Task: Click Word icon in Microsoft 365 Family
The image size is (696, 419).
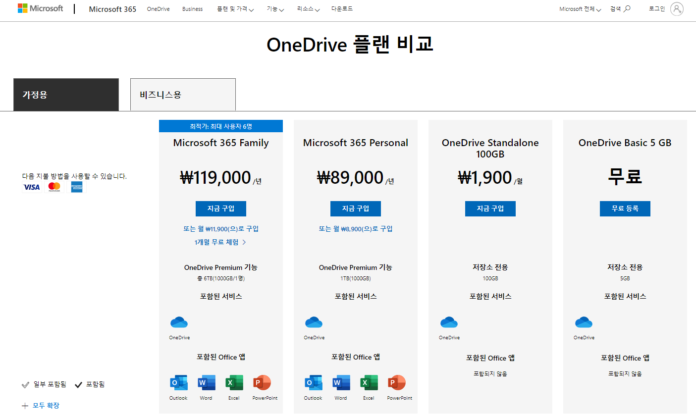Action: pyautogui.click(x=206, y=383)
